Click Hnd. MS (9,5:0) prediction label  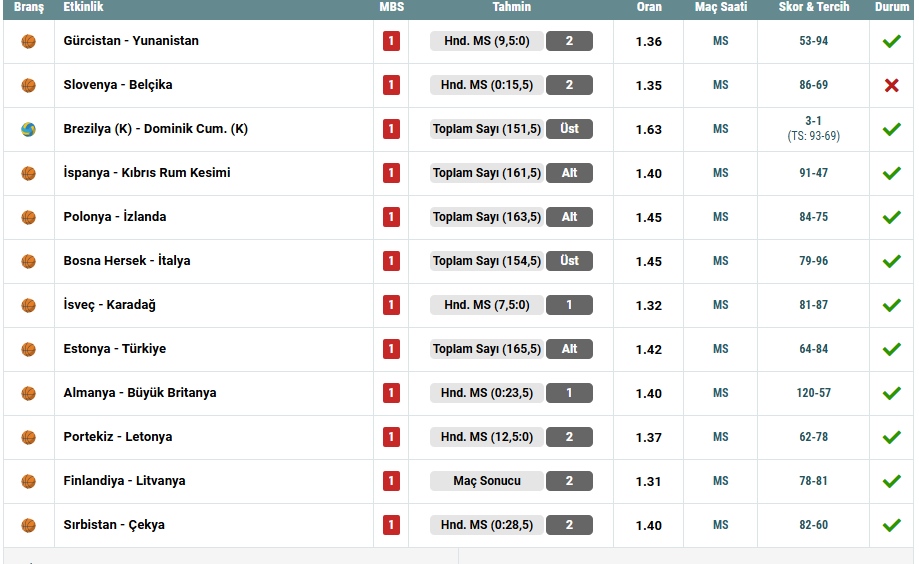486,41
